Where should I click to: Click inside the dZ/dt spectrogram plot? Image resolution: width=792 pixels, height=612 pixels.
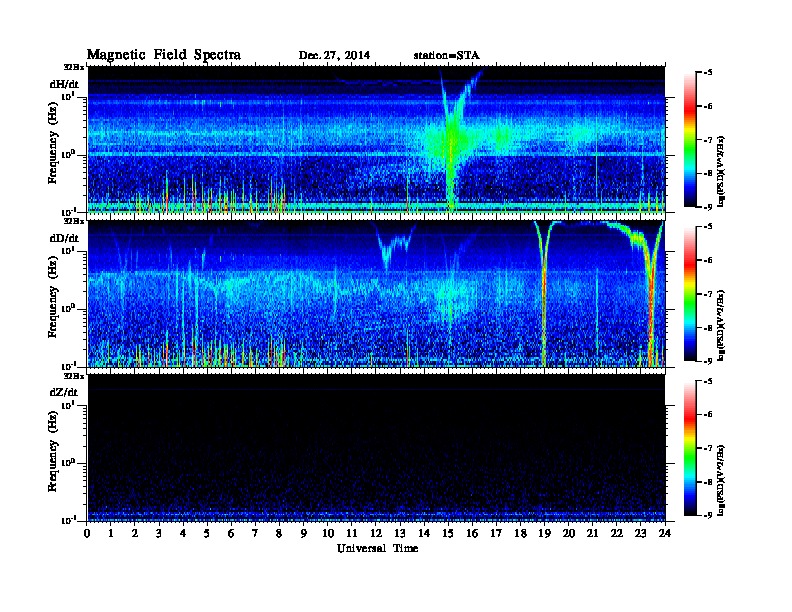click(376, 448)
